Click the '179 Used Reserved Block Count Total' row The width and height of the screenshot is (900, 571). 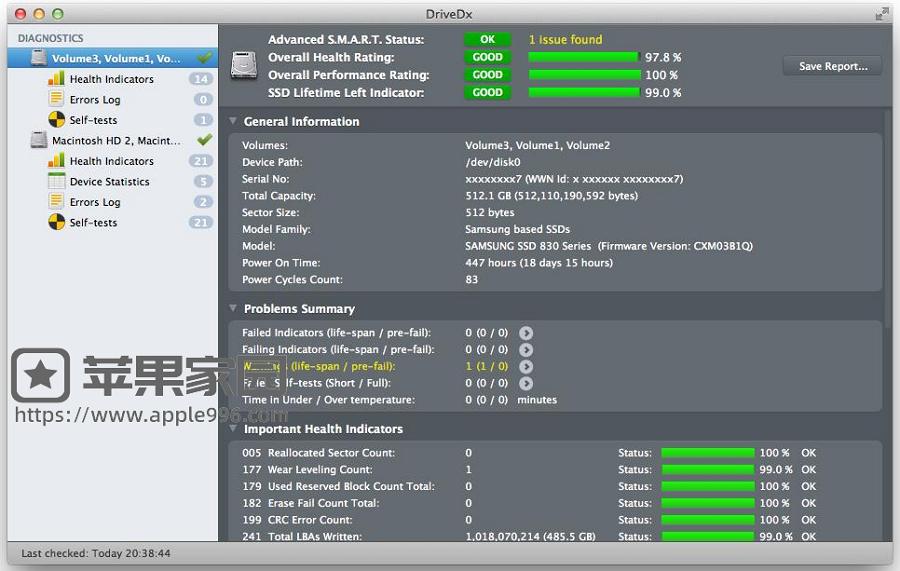[x=554, y=486]
